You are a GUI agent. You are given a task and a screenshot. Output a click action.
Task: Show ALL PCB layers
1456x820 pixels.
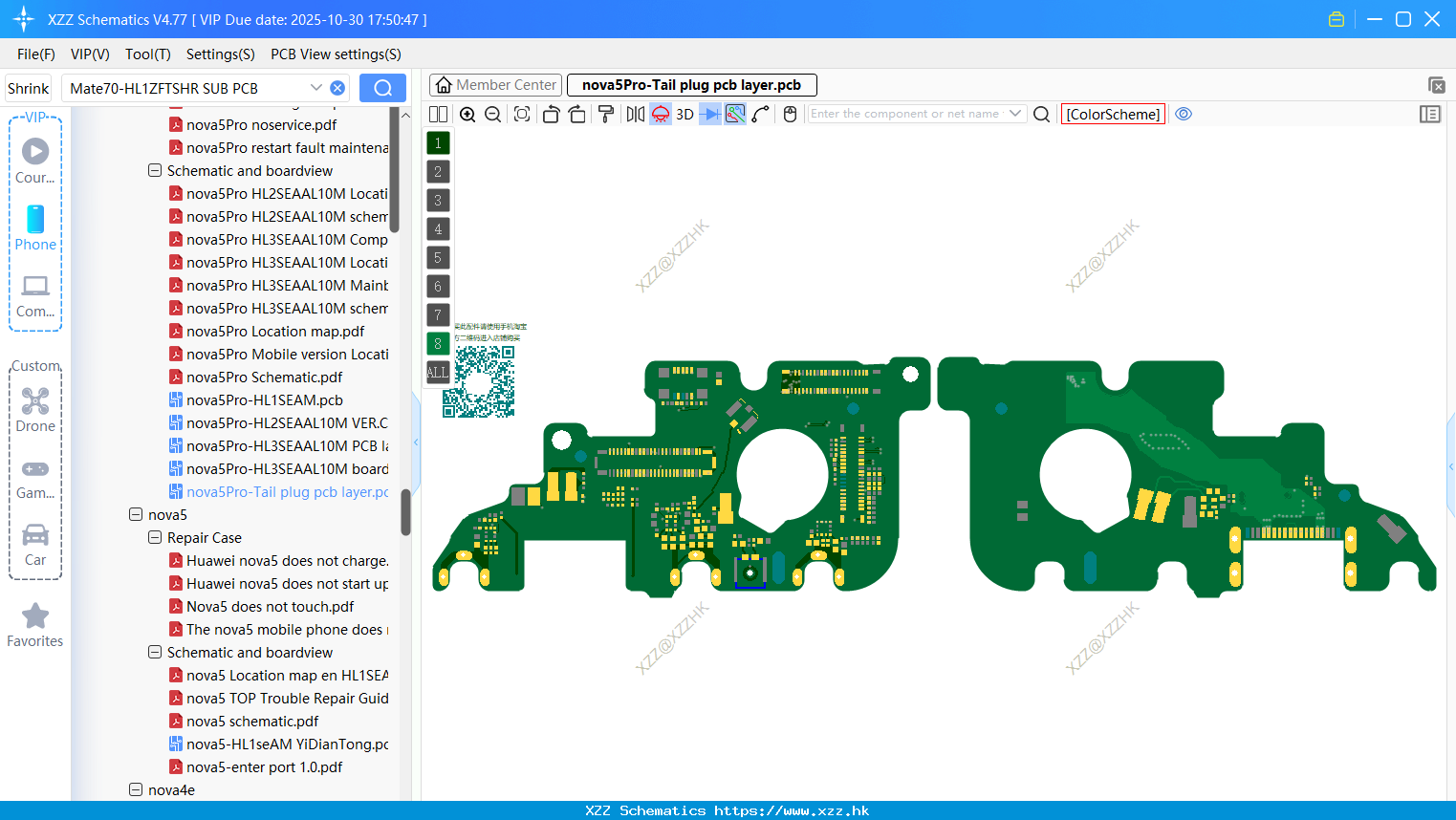438,372
